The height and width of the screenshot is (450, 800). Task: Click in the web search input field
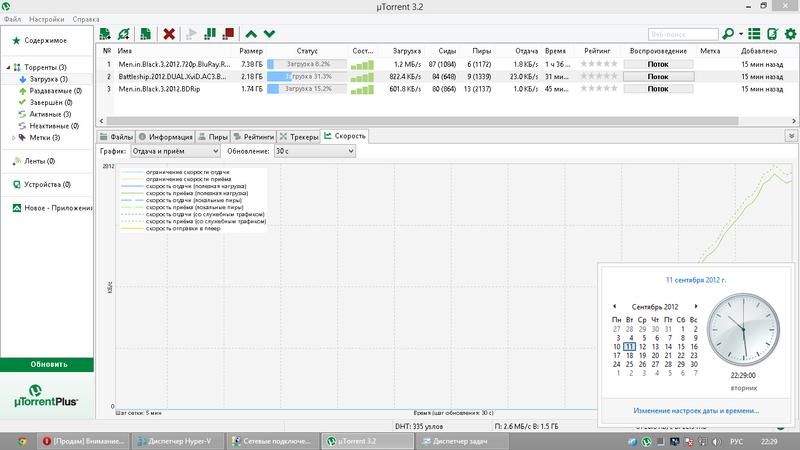(x=683, y=34)
